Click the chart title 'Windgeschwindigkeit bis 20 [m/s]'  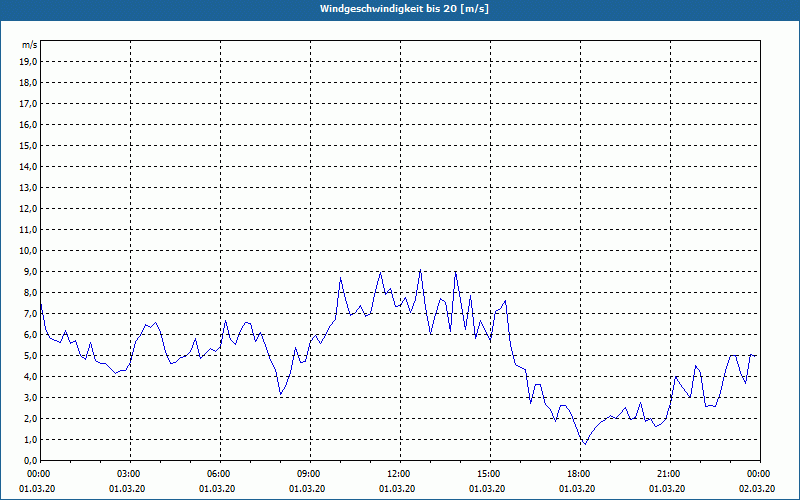(x=404, y=9)
